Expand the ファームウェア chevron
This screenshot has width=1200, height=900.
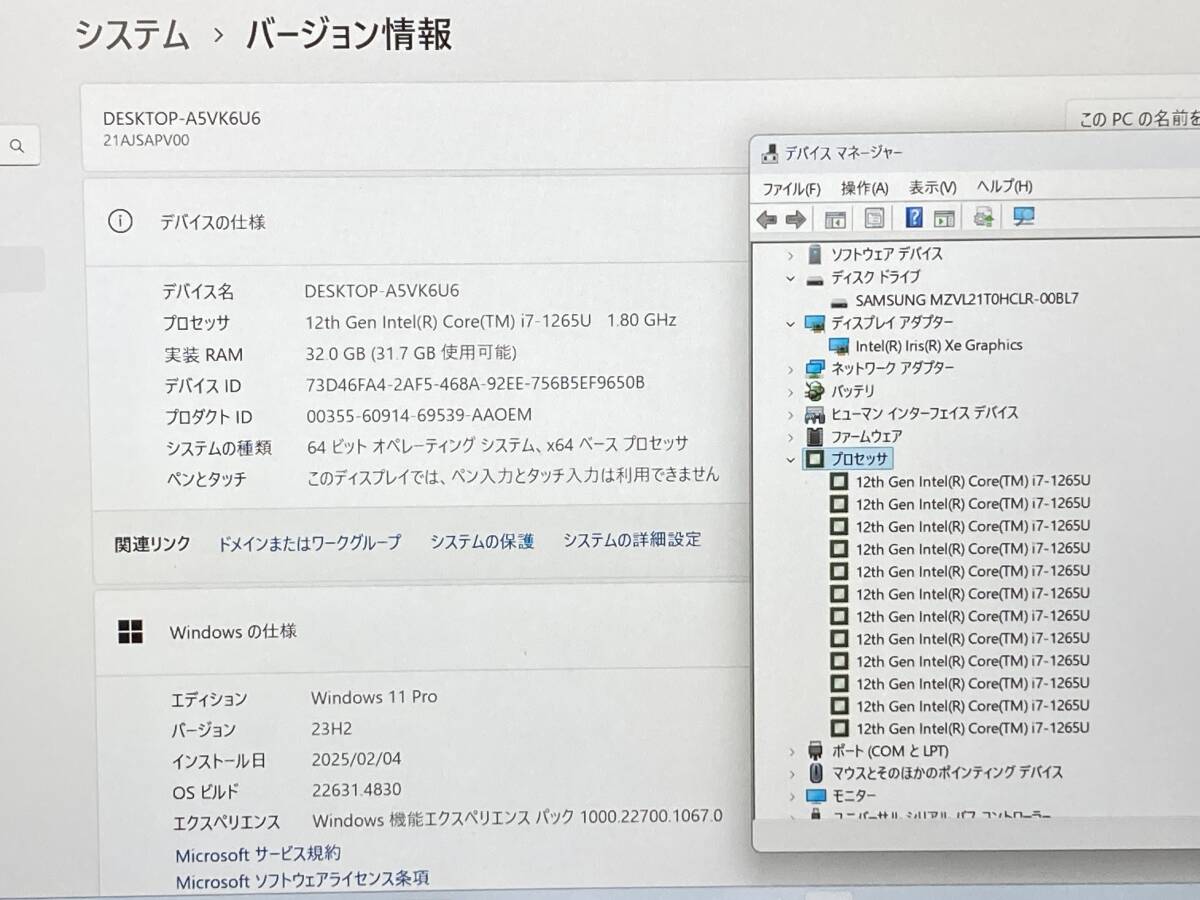(x=790, y=436)
